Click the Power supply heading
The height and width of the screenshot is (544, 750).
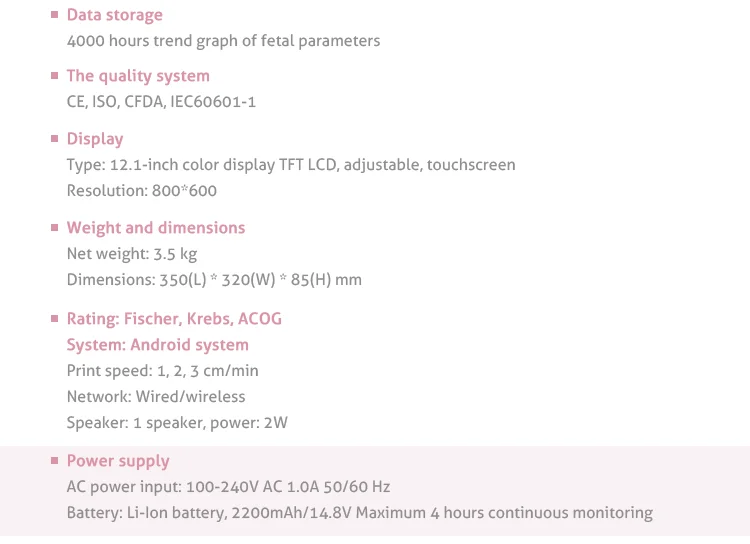pos(118,461)
